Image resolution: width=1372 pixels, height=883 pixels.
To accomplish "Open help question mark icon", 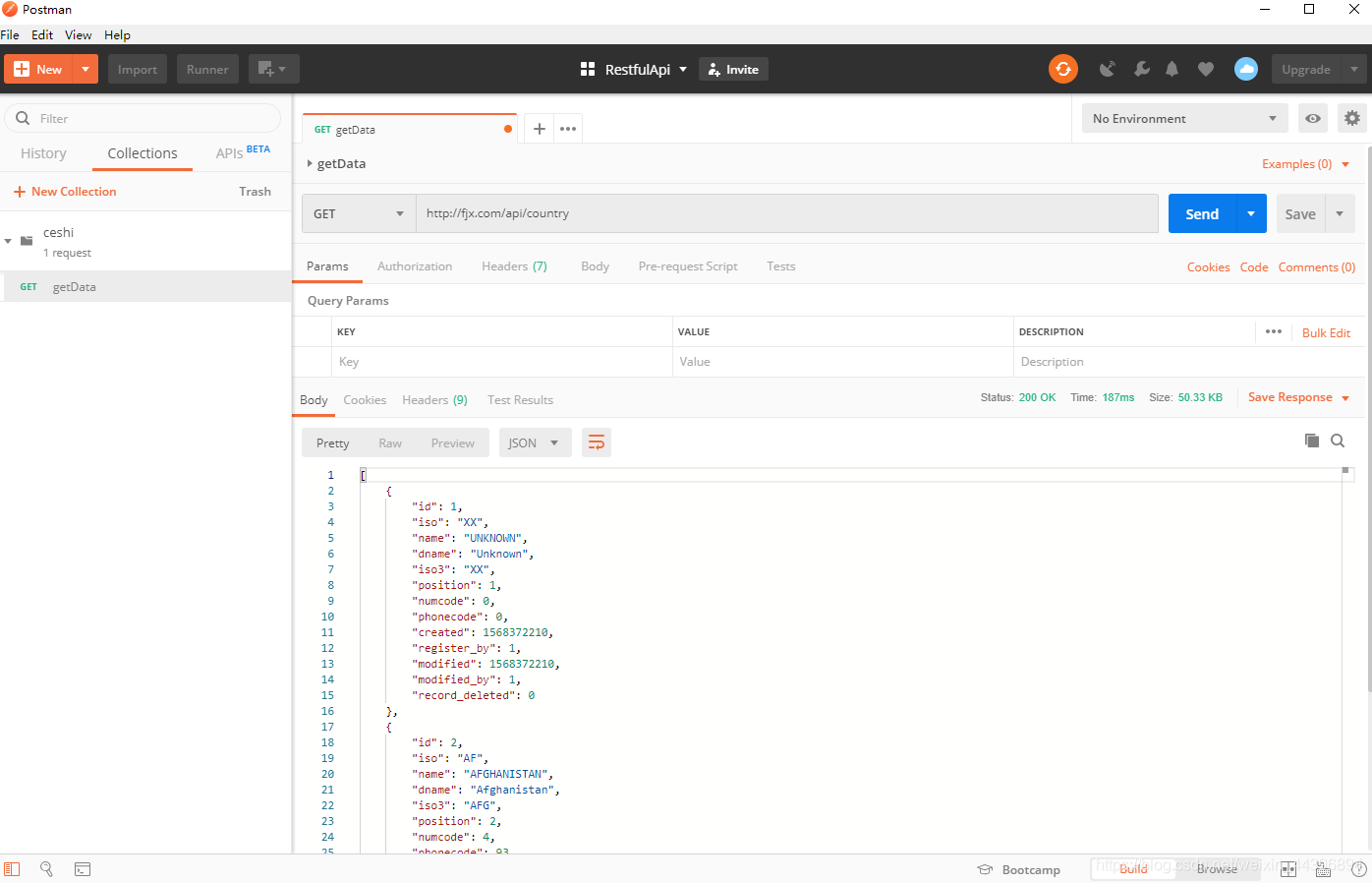I will (1359, 869).
